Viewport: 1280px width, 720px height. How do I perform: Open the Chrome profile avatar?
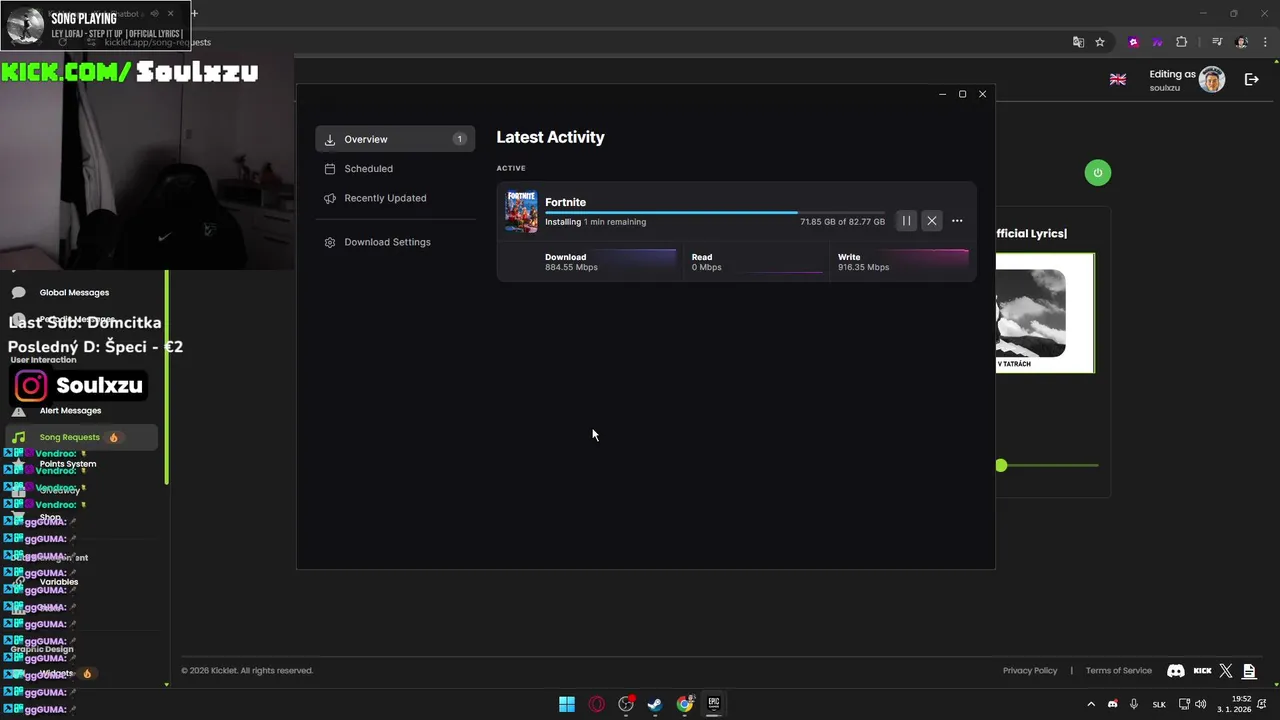coord(1241,42)
